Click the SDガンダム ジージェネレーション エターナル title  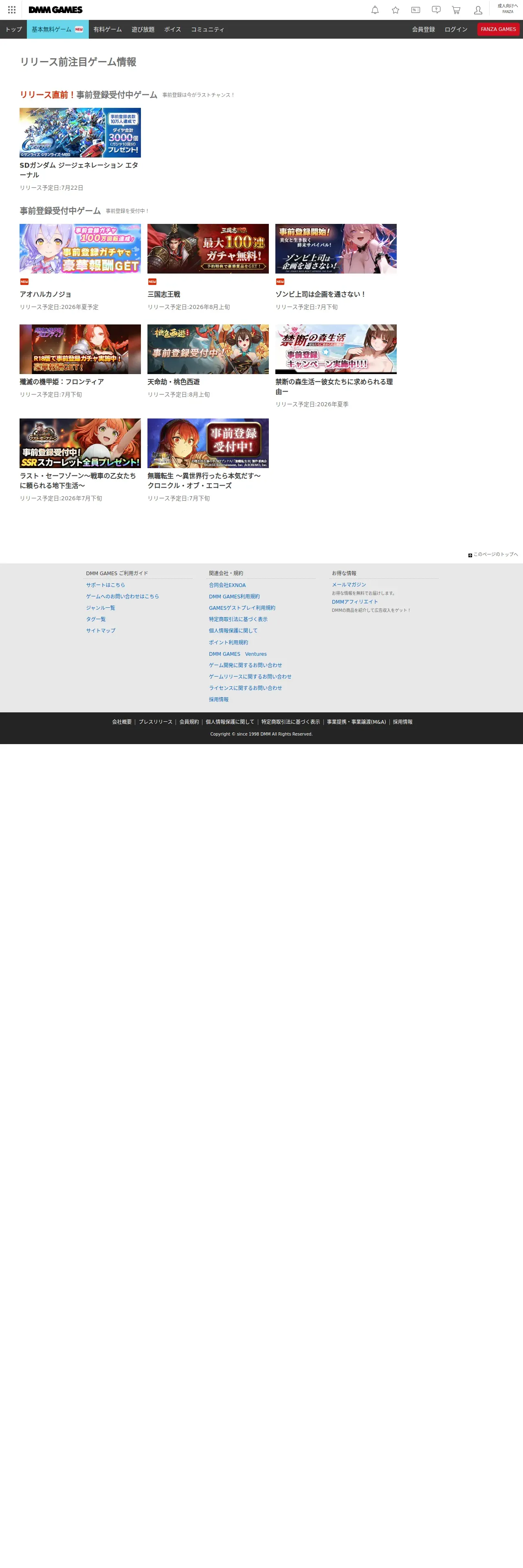tap(79, 170)
